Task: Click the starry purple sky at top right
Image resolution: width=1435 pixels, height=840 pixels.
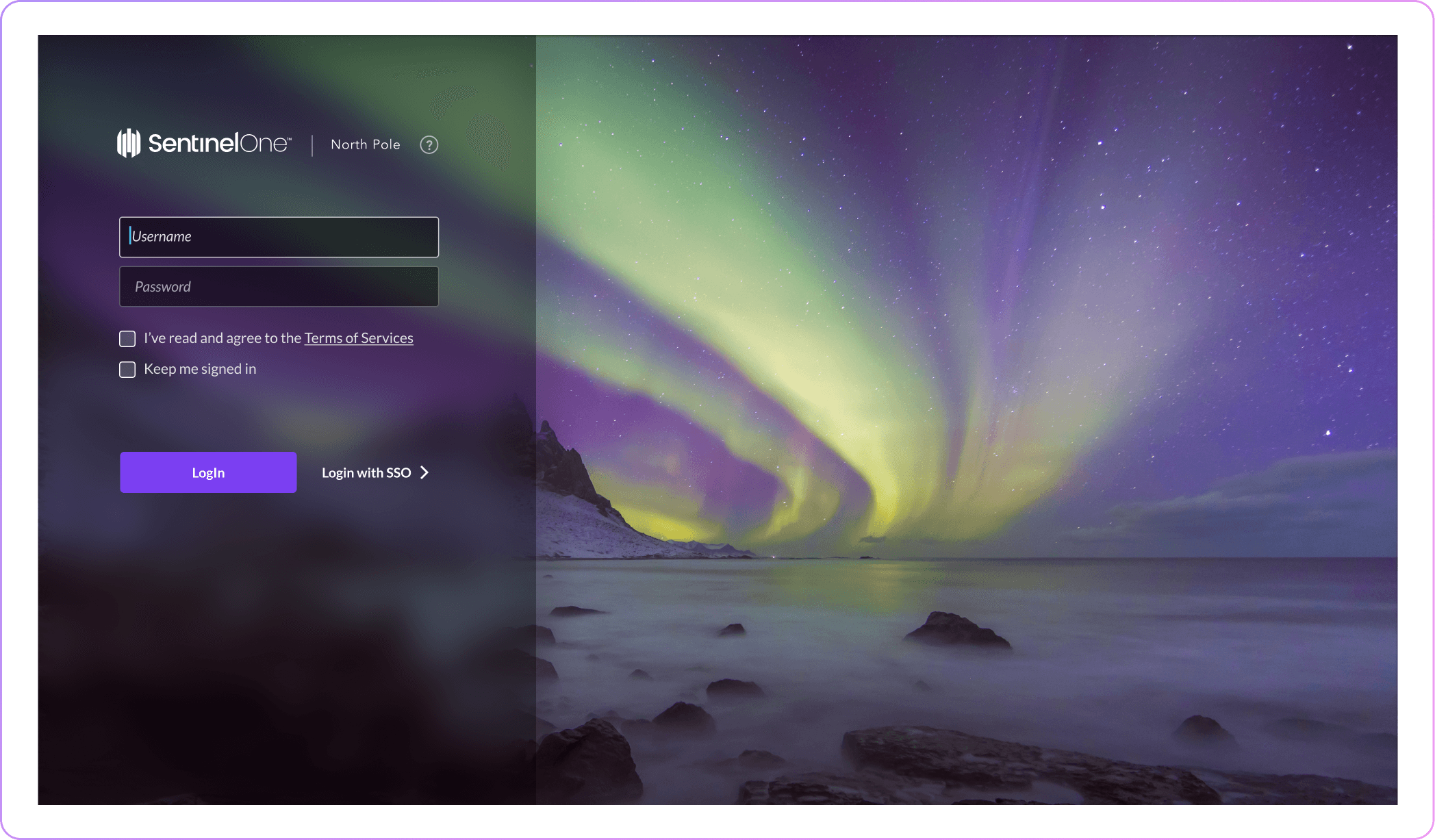Action: (1267, 137)
